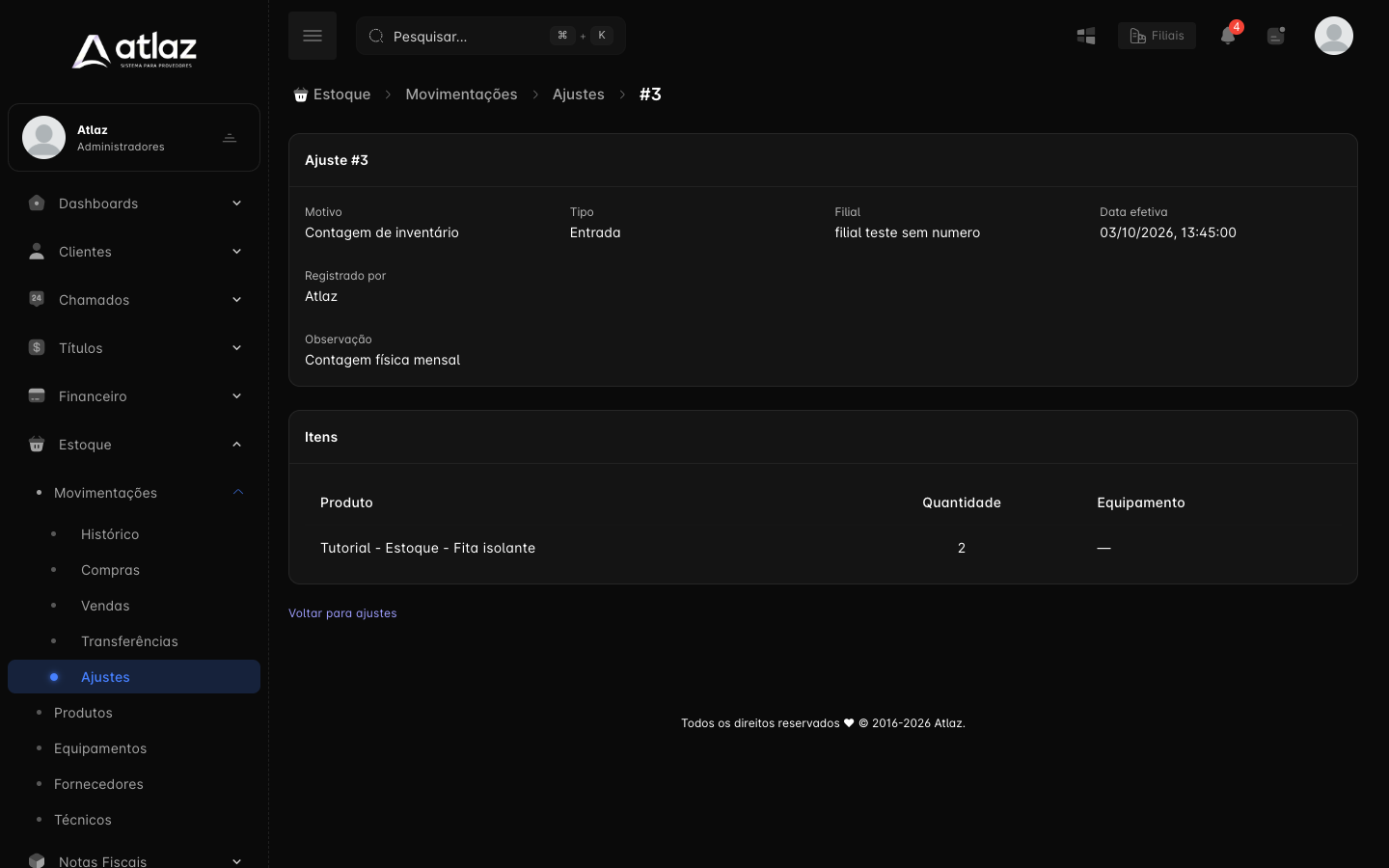
Task: Expand the Clientes menu
Action: (134, 252)
